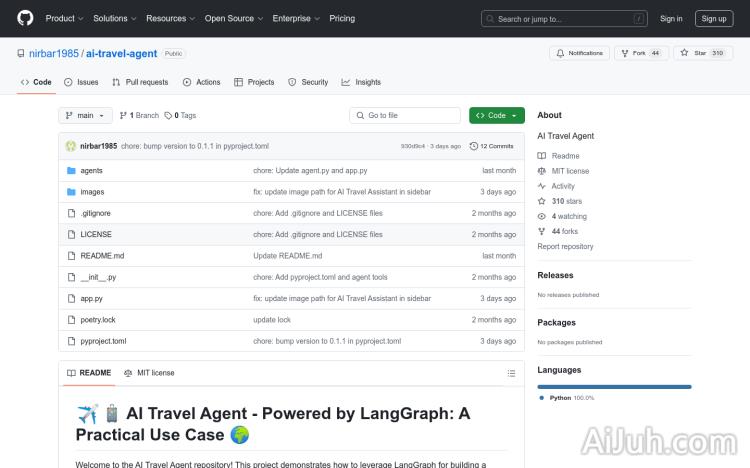Screen dimensions: 750x468
Task: Click the GitHub logo icon
Action: tap(25, 18)
